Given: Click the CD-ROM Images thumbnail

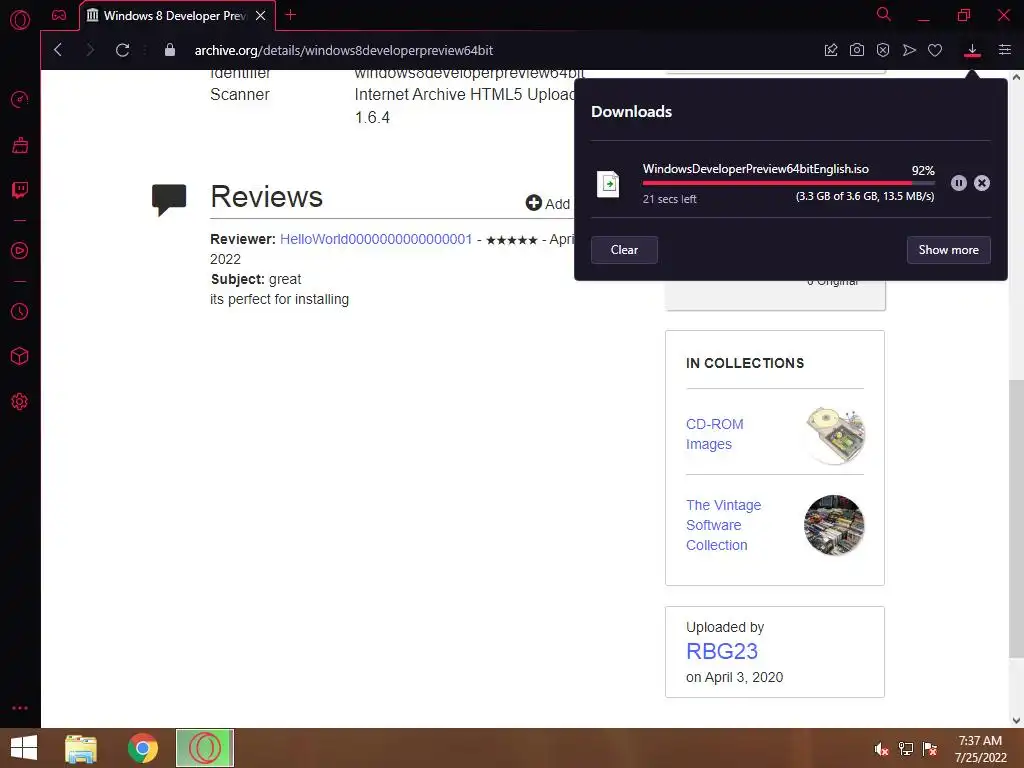Looking at the screenshot, I should pos(835,435).
